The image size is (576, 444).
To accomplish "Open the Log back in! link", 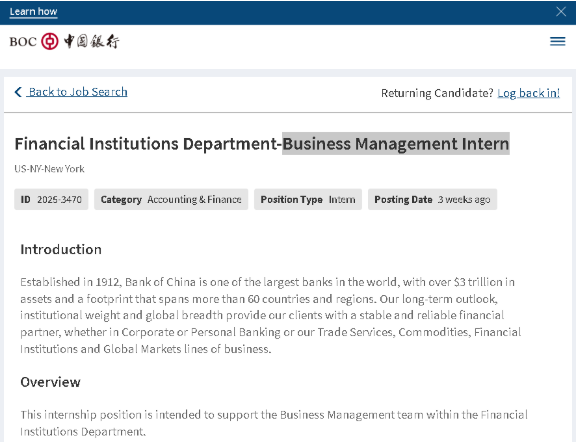I will (528, 93).
